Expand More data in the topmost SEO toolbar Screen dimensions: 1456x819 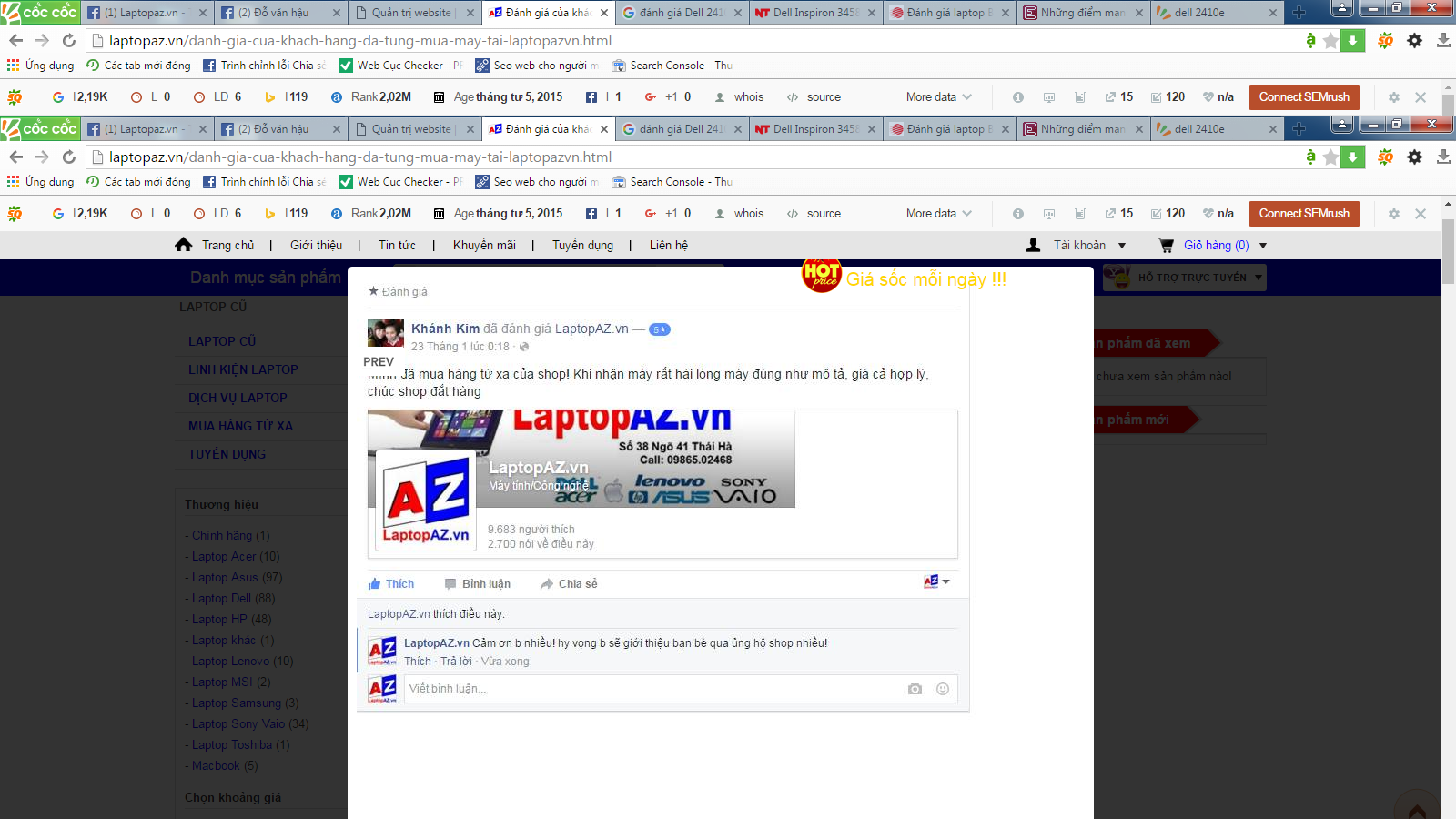pos(938,97)
